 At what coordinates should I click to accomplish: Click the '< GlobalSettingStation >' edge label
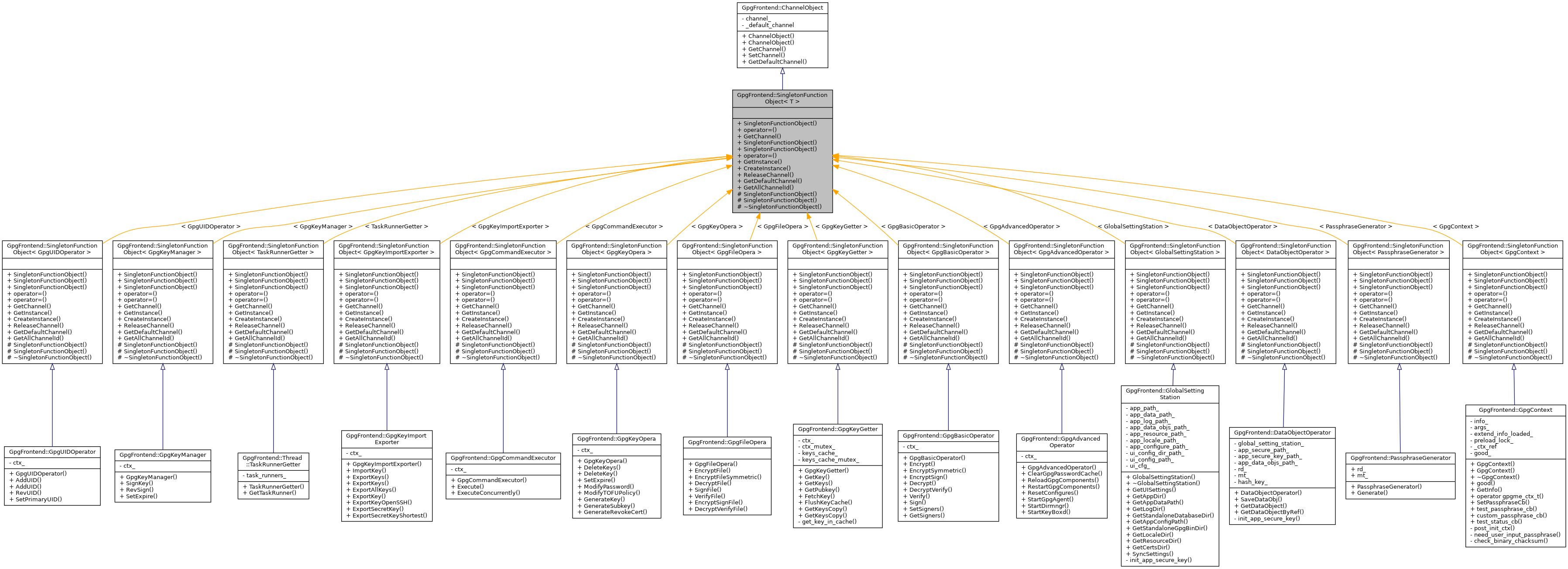(1133, 227)
